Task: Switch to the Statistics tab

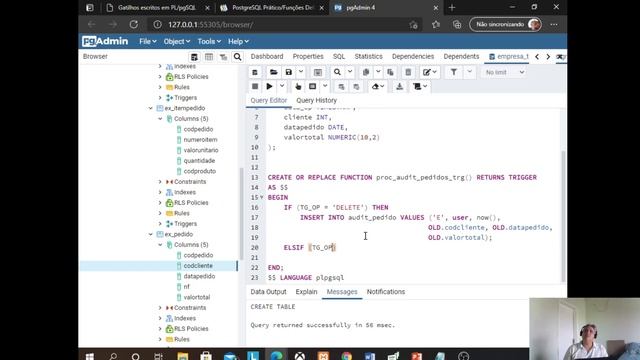Action: (x=369, y=57)
